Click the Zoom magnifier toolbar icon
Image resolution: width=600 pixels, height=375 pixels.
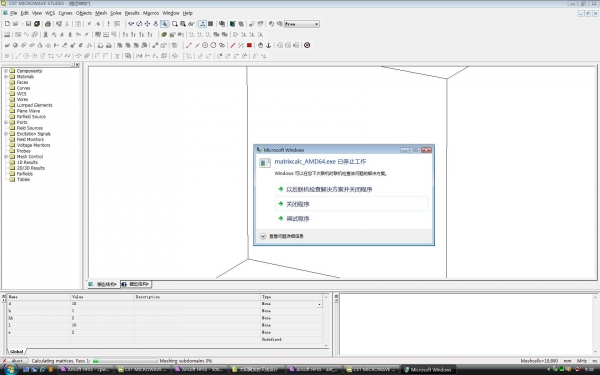(175, 24)
